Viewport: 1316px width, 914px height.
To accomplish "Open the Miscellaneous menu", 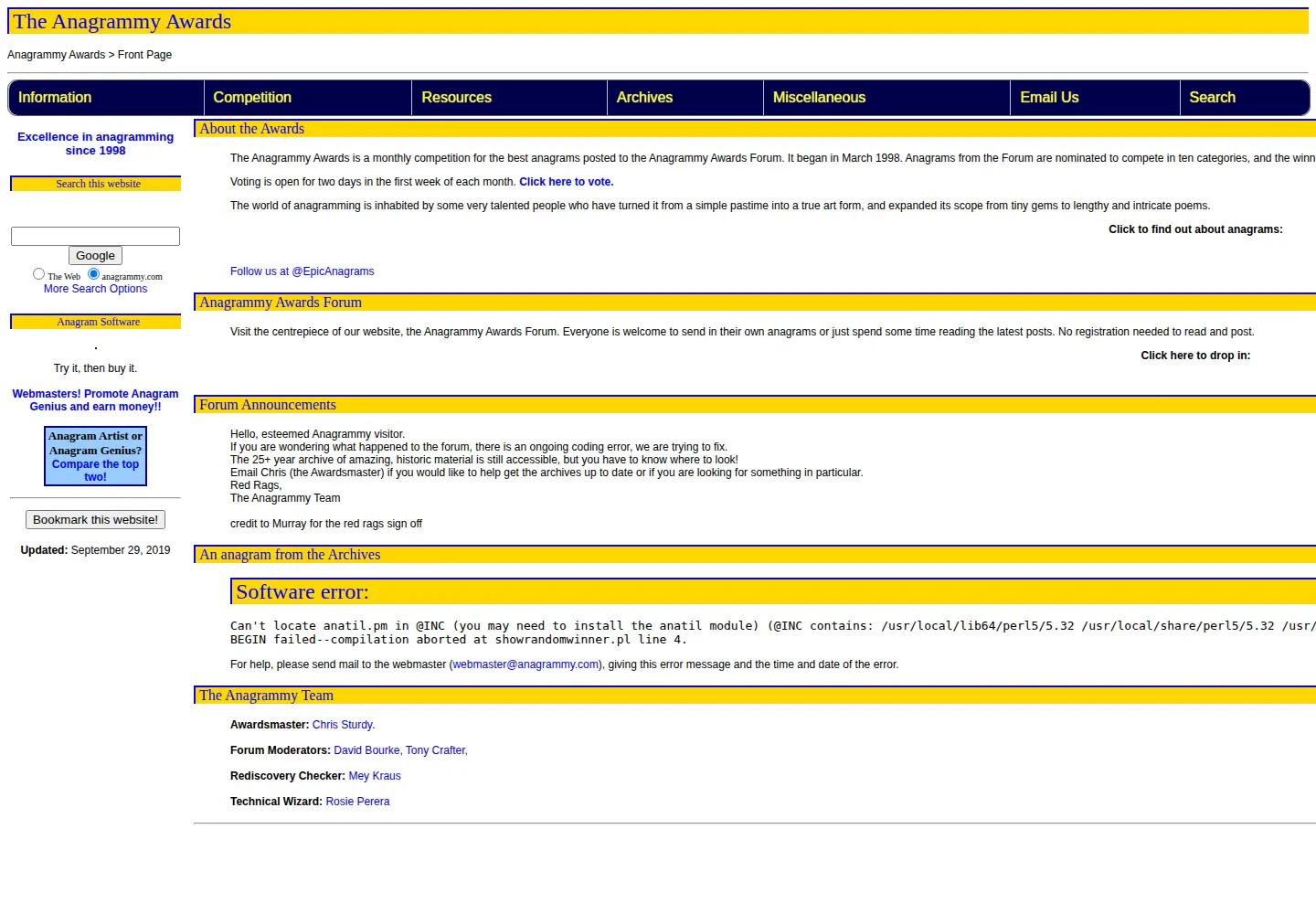I will [x=887, y=98].
